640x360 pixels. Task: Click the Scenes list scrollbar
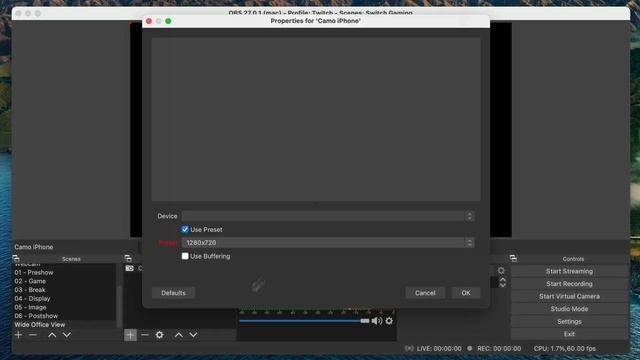(x=119, y=306)
